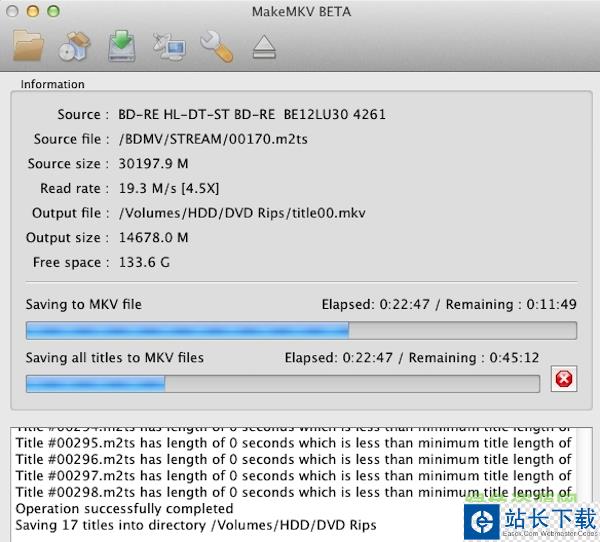The width and height of the screenshot is (600, 542).
Task: Click the Make MKV green arrow icon
Action: [121, 46]
